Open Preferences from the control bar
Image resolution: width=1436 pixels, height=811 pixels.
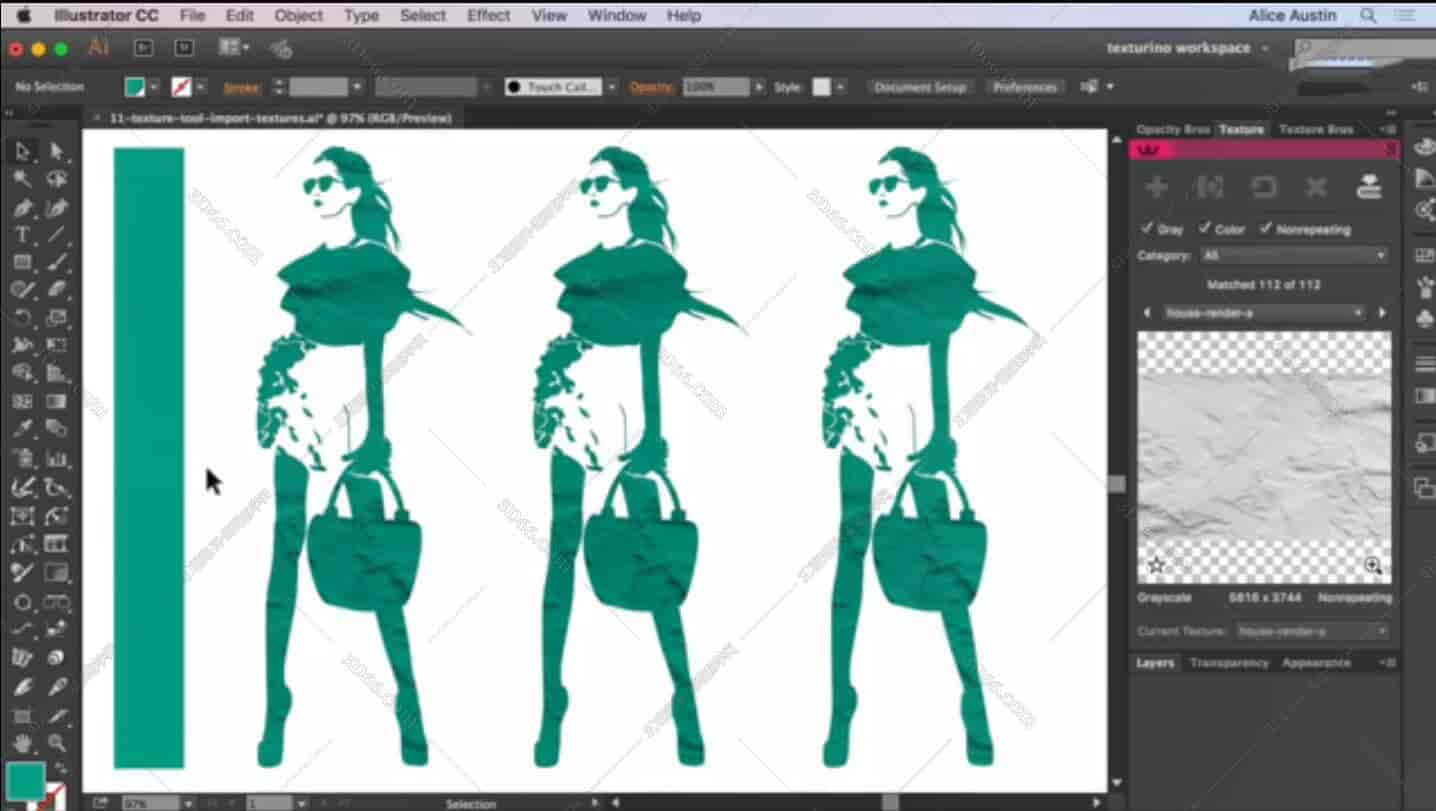[1024, 87]
